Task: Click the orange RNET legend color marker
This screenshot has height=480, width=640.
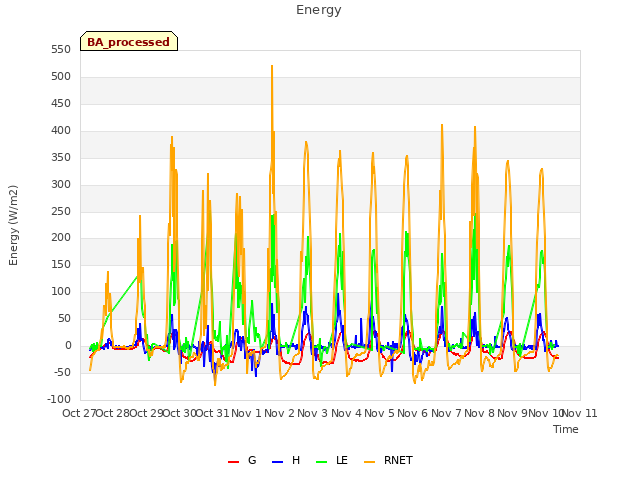Action: pyautogui.click(x=369, y=462)
